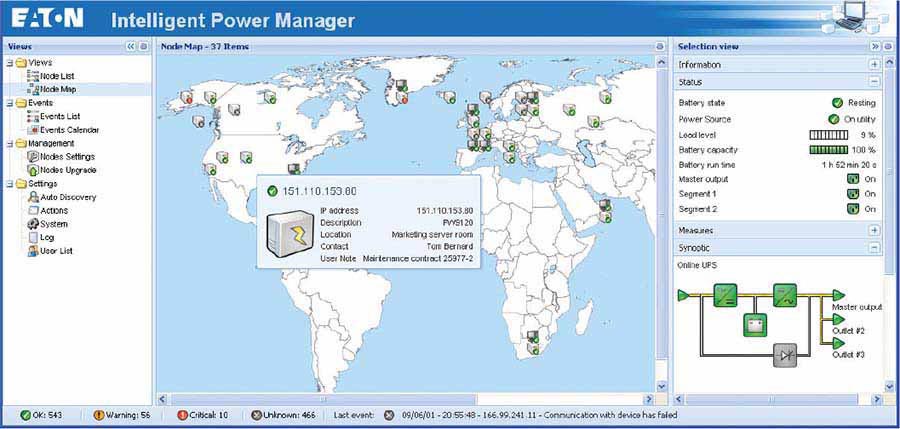
Task: Collapse the Events tree folder
Action: 9,103
